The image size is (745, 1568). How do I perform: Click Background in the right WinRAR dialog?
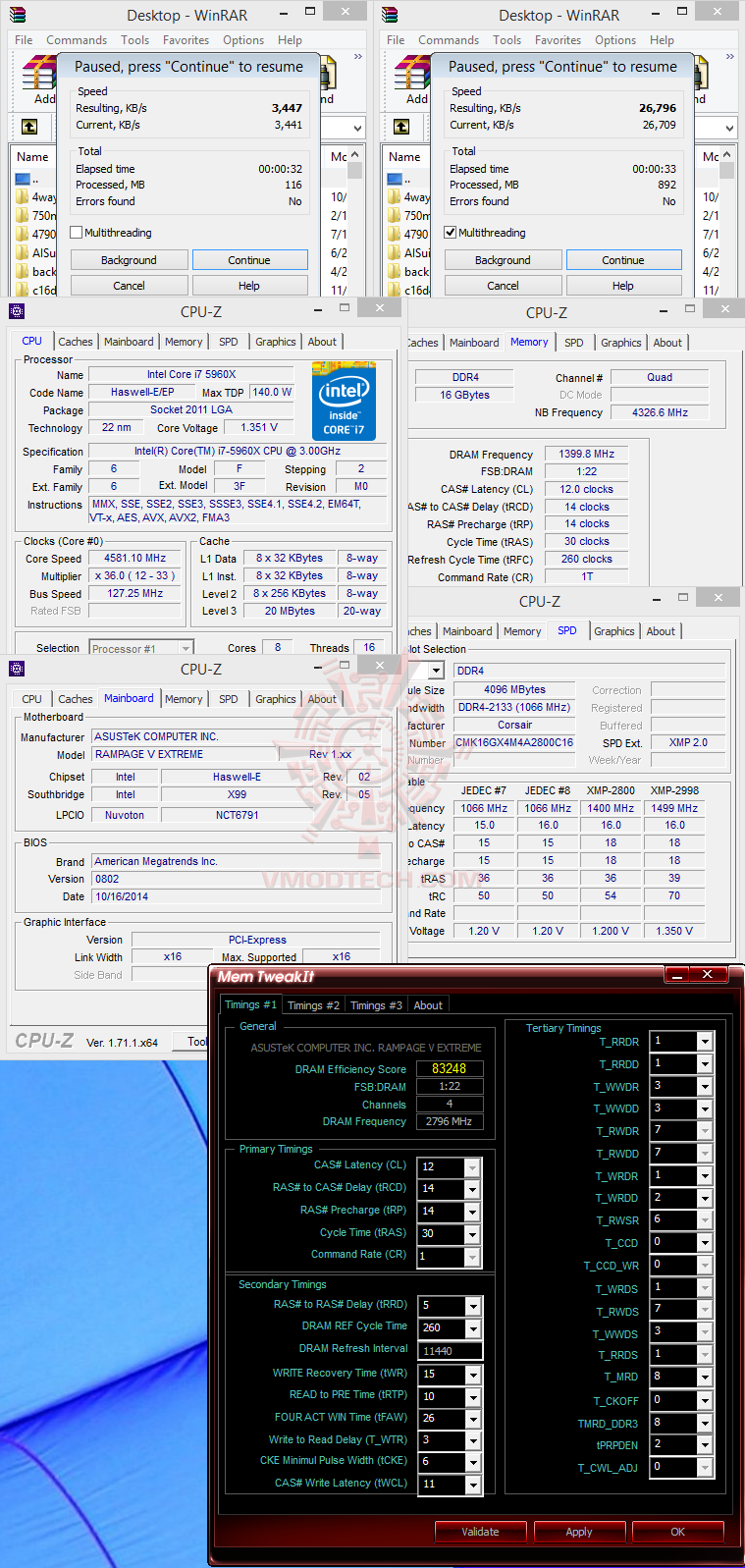pos(503,260)
